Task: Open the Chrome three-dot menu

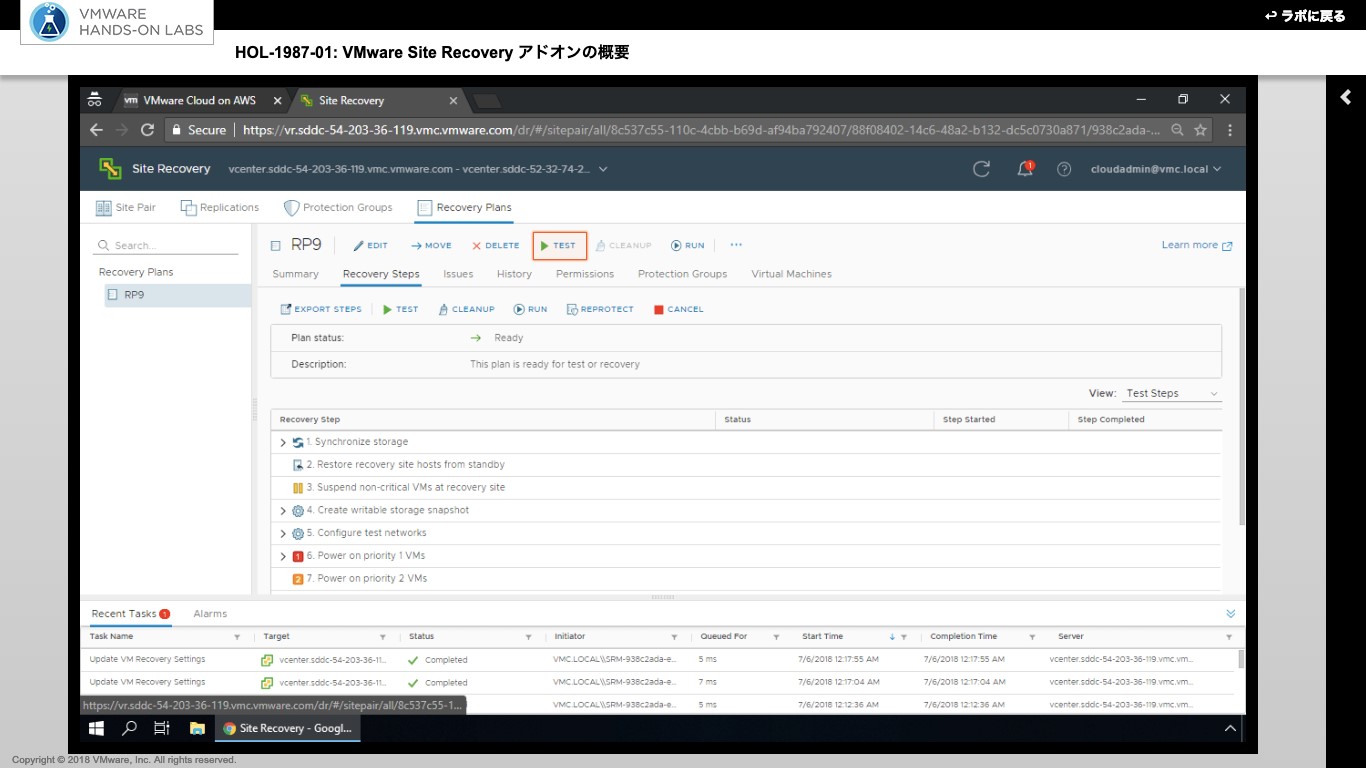Action: [1230, 130]
